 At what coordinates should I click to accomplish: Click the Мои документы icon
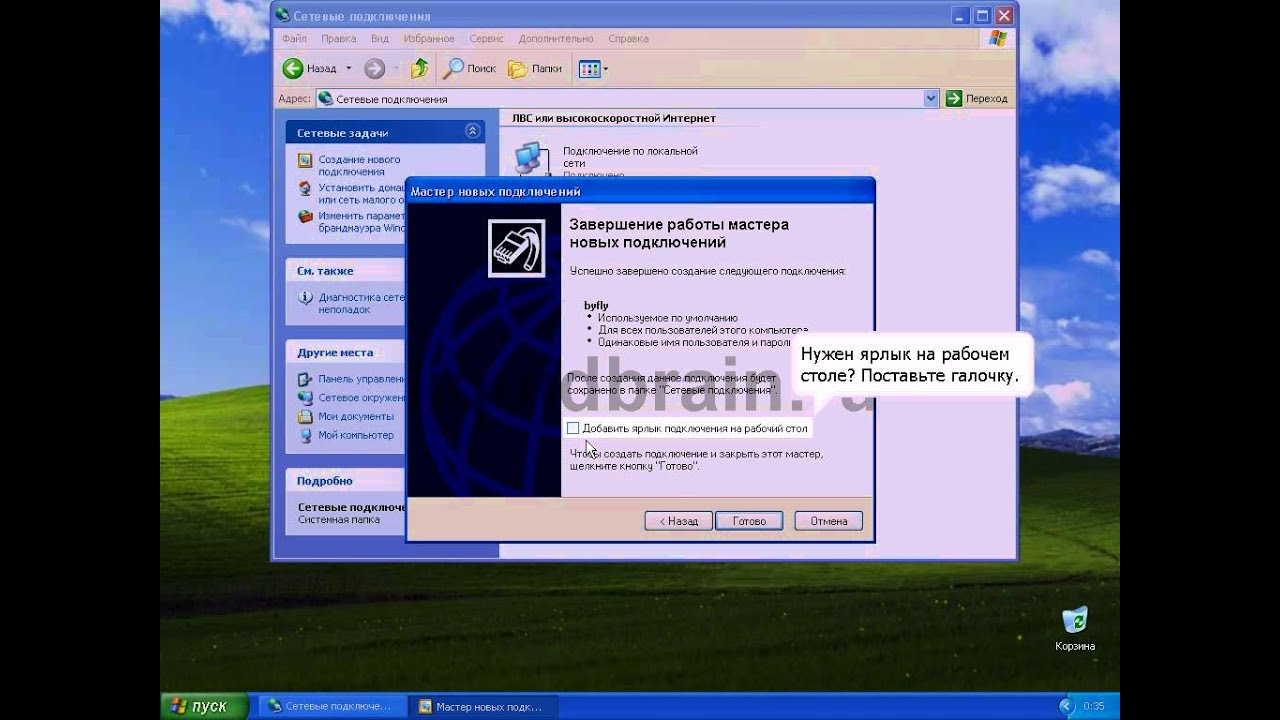tap(306, 416)
